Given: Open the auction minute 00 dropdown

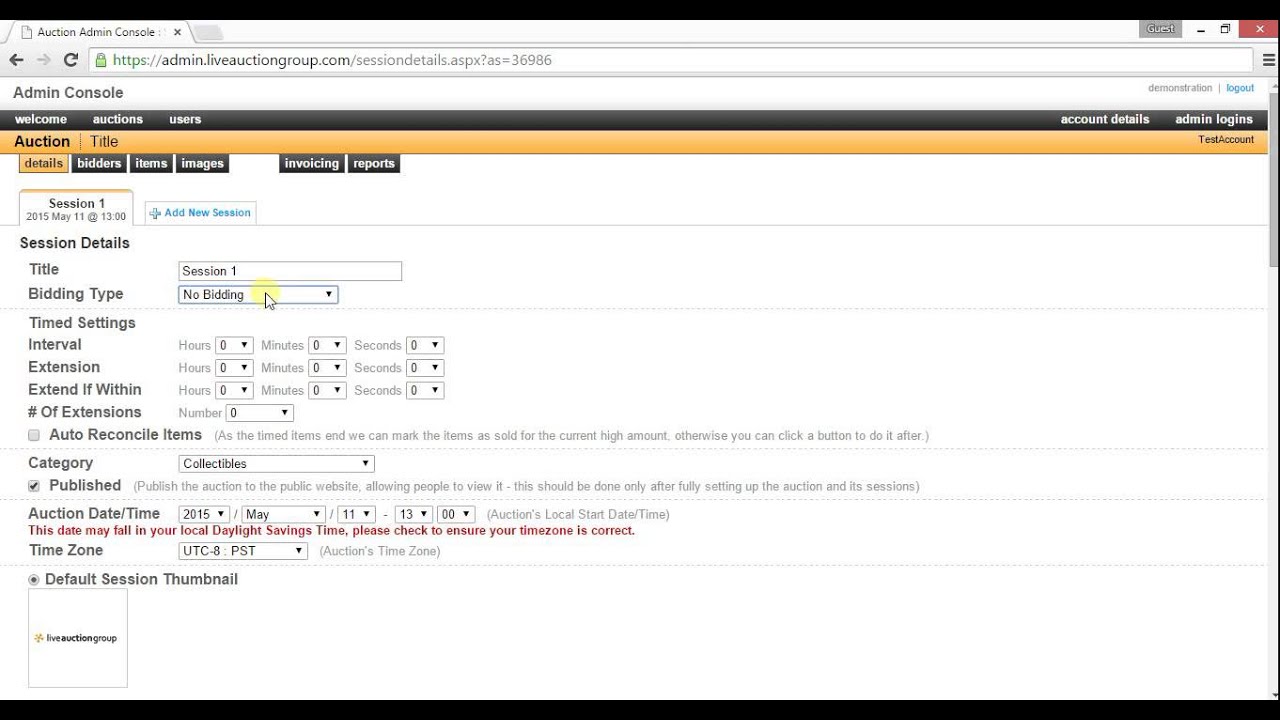Looking at the screenshot, I should (x=456, y=514).
